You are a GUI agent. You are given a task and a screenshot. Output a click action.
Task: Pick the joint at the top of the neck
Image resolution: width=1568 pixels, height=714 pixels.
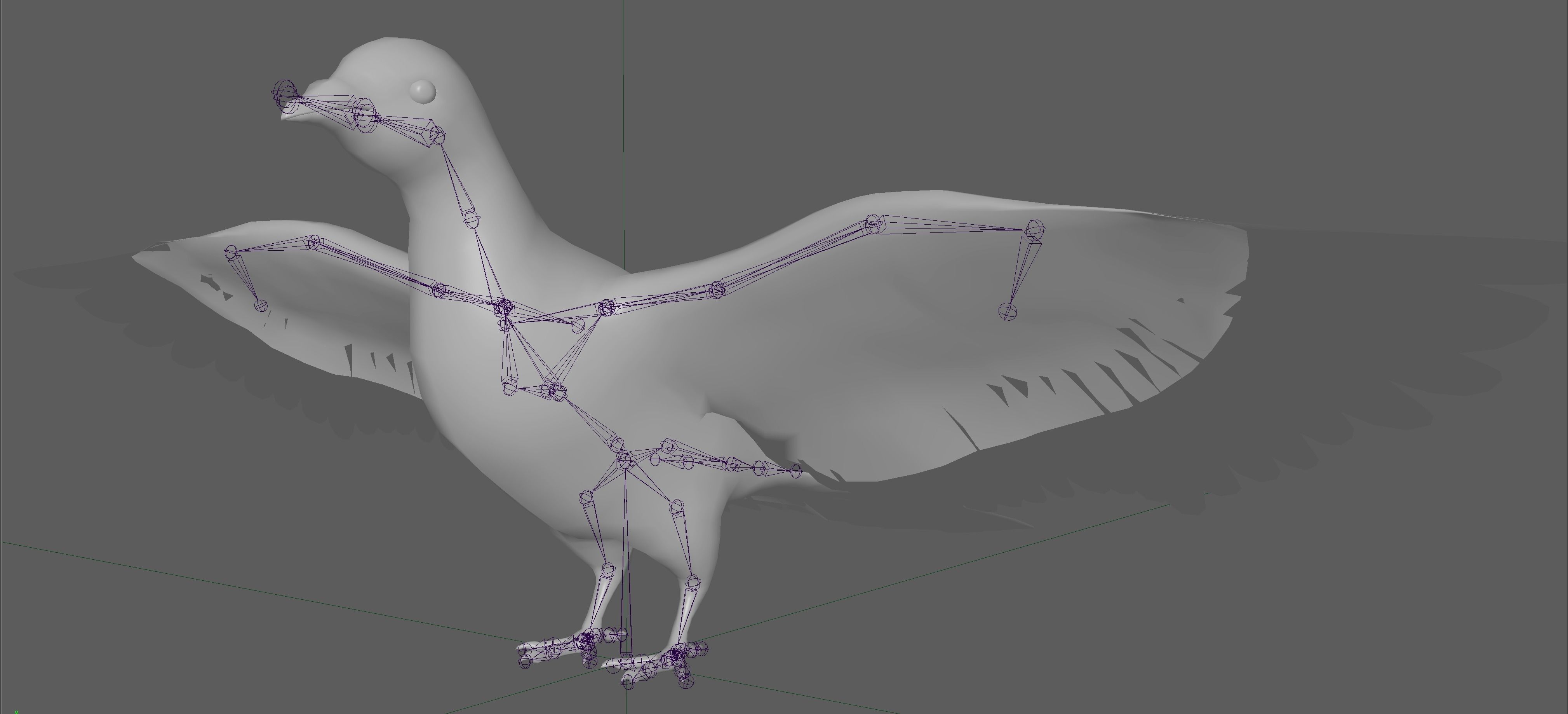pyautogui.click(x=438, y=134)
